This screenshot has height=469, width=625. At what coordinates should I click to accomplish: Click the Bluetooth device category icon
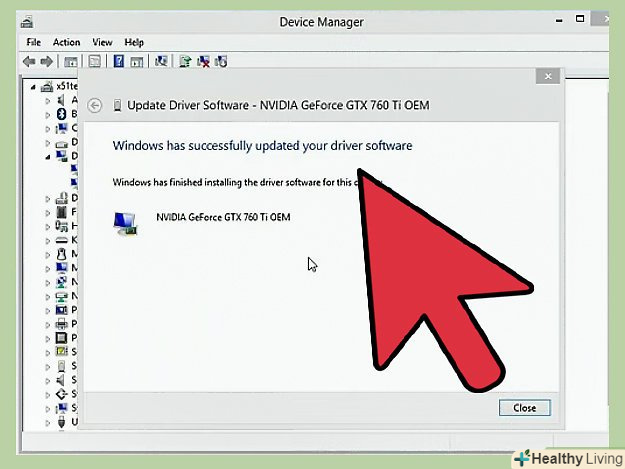(x=61, y=114)
